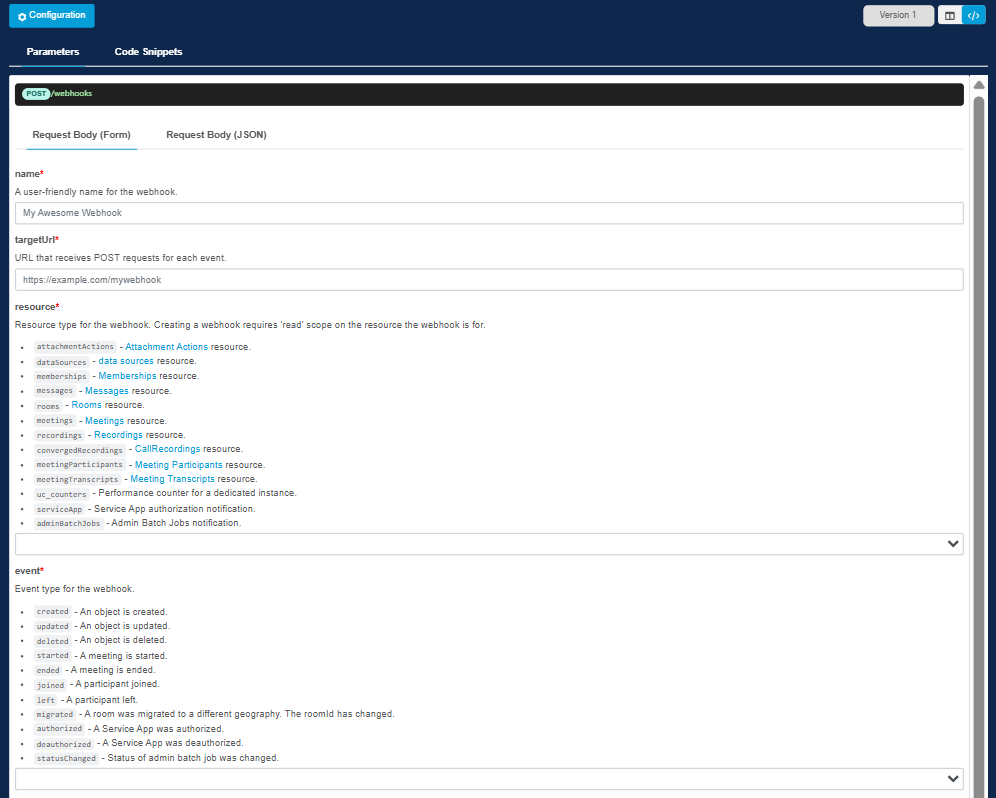Open the Configuration gear button
Viewport: 996px width, 798px height.
52,16
